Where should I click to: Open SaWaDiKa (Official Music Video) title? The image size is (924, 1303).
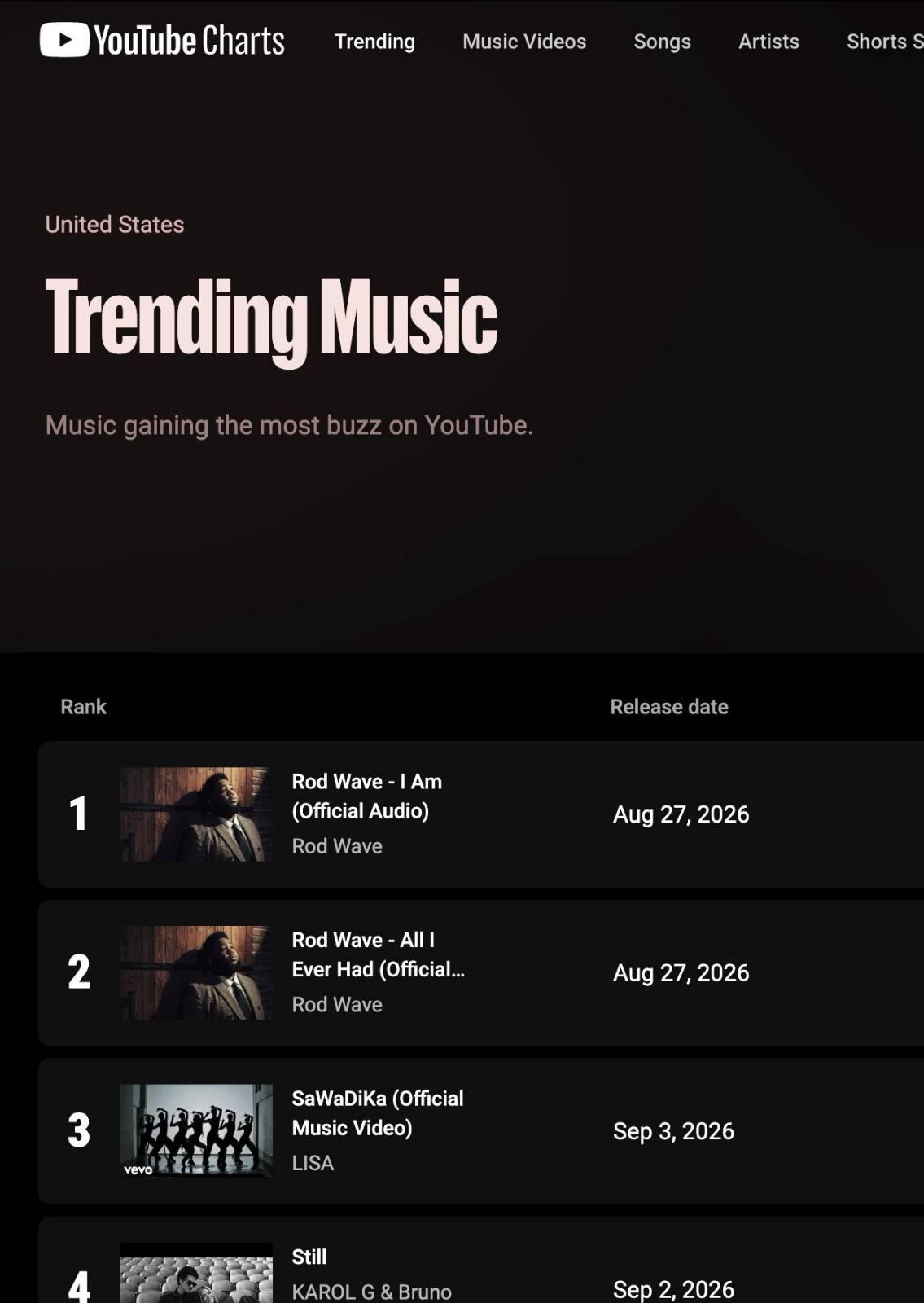[378, 1113]
